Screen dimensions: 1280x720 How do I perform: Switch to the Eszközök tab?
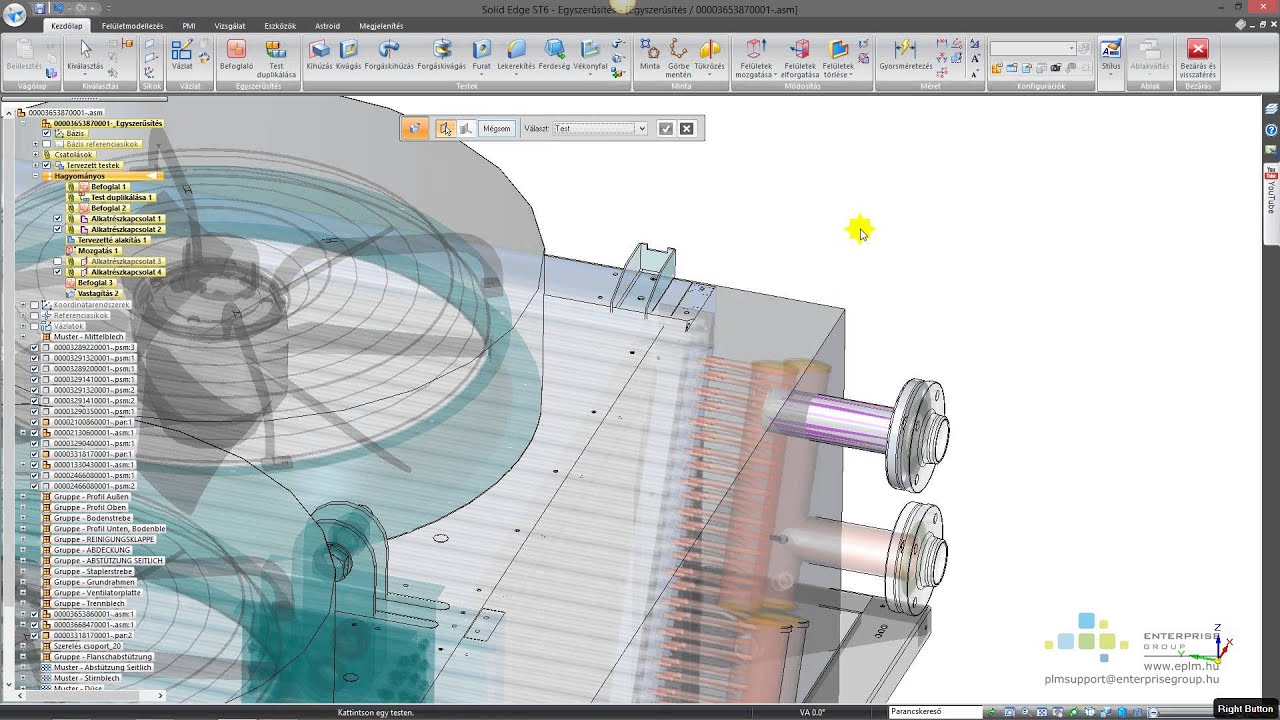tap(279, 26)
